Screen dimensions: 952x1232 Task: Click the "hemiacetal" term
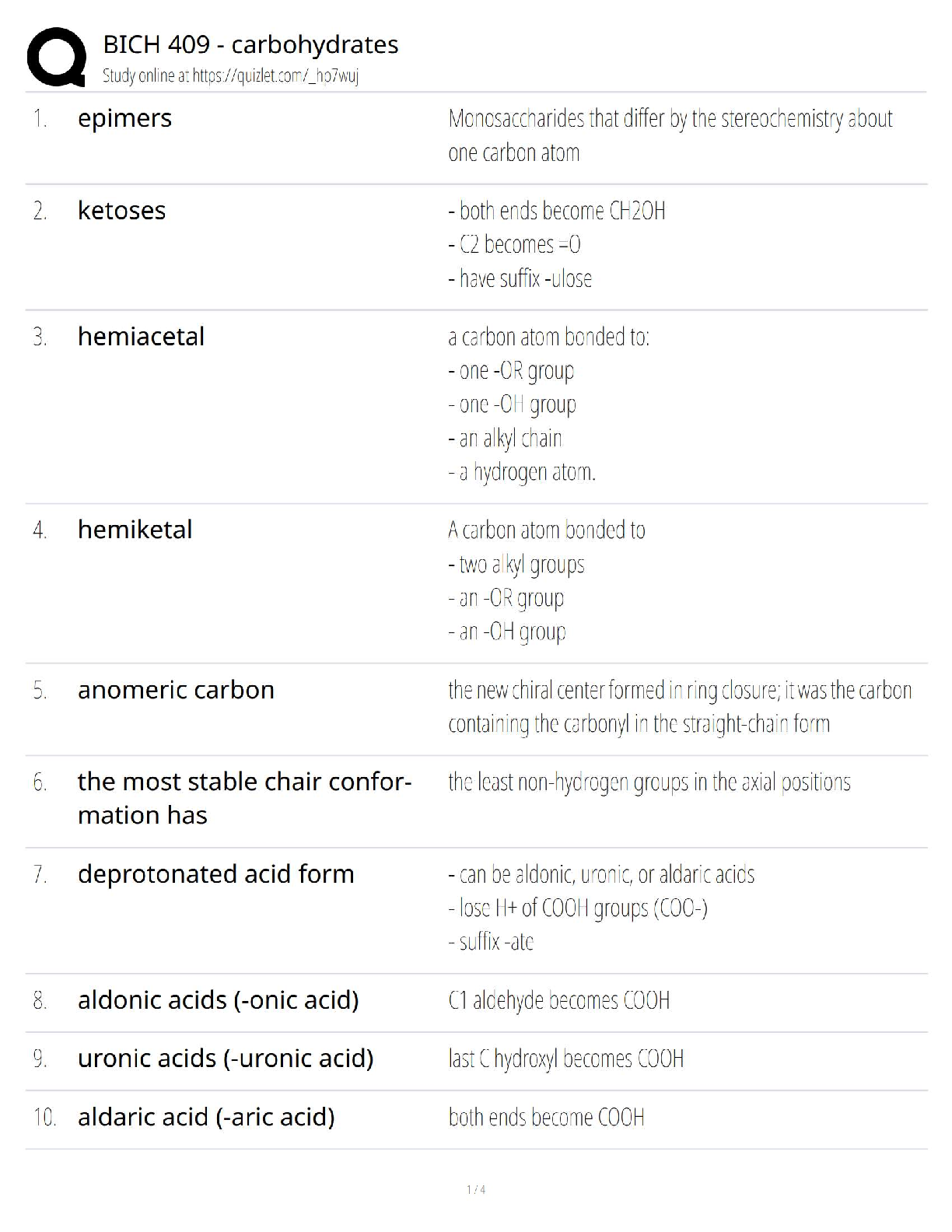(141, 337)
